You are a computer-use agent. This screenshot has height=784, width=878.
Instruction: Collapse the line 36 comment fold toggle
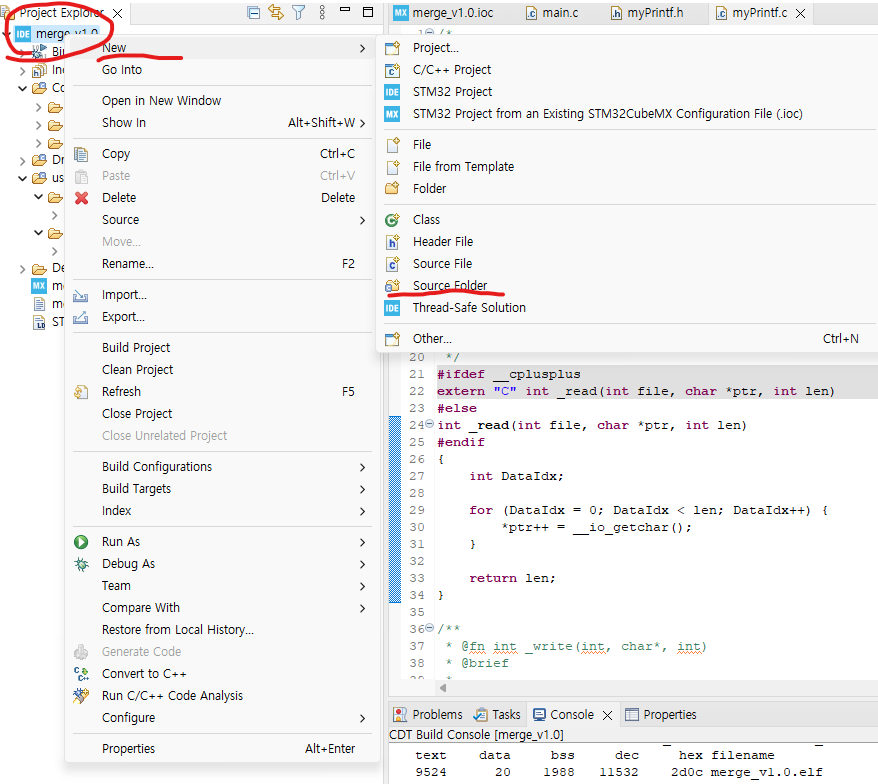[429, 628]
